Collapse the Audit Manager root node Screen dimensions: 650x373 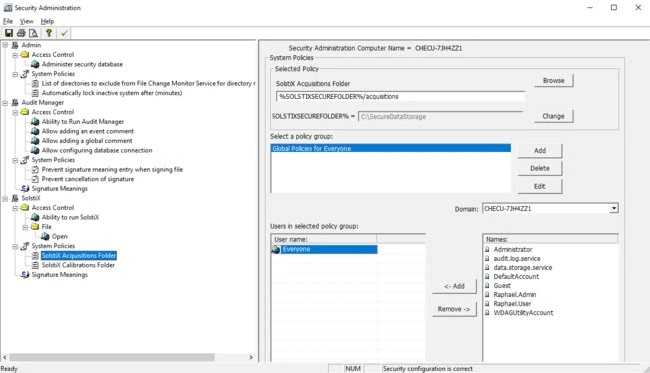pos(5,102)
